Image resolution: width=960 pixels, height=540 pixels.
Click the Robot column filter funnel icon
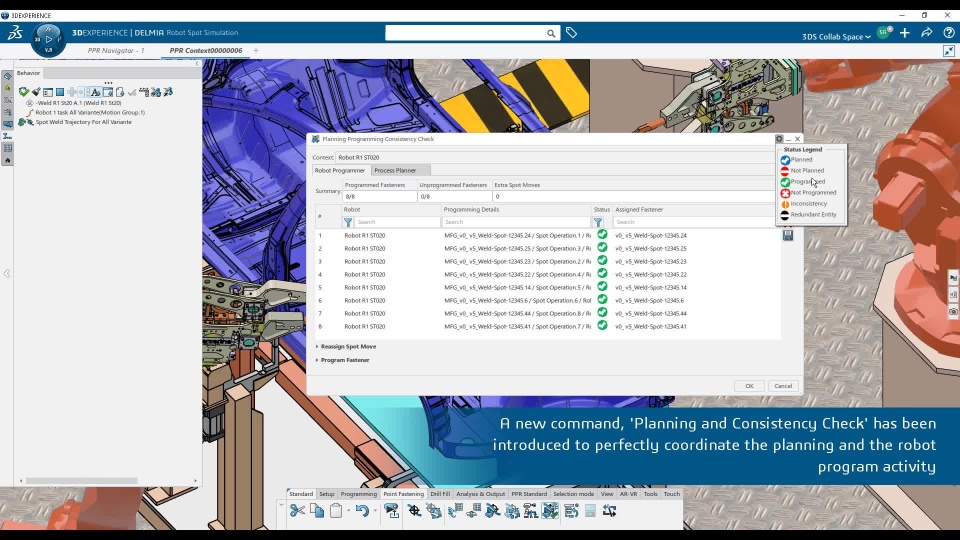[348, 222]
